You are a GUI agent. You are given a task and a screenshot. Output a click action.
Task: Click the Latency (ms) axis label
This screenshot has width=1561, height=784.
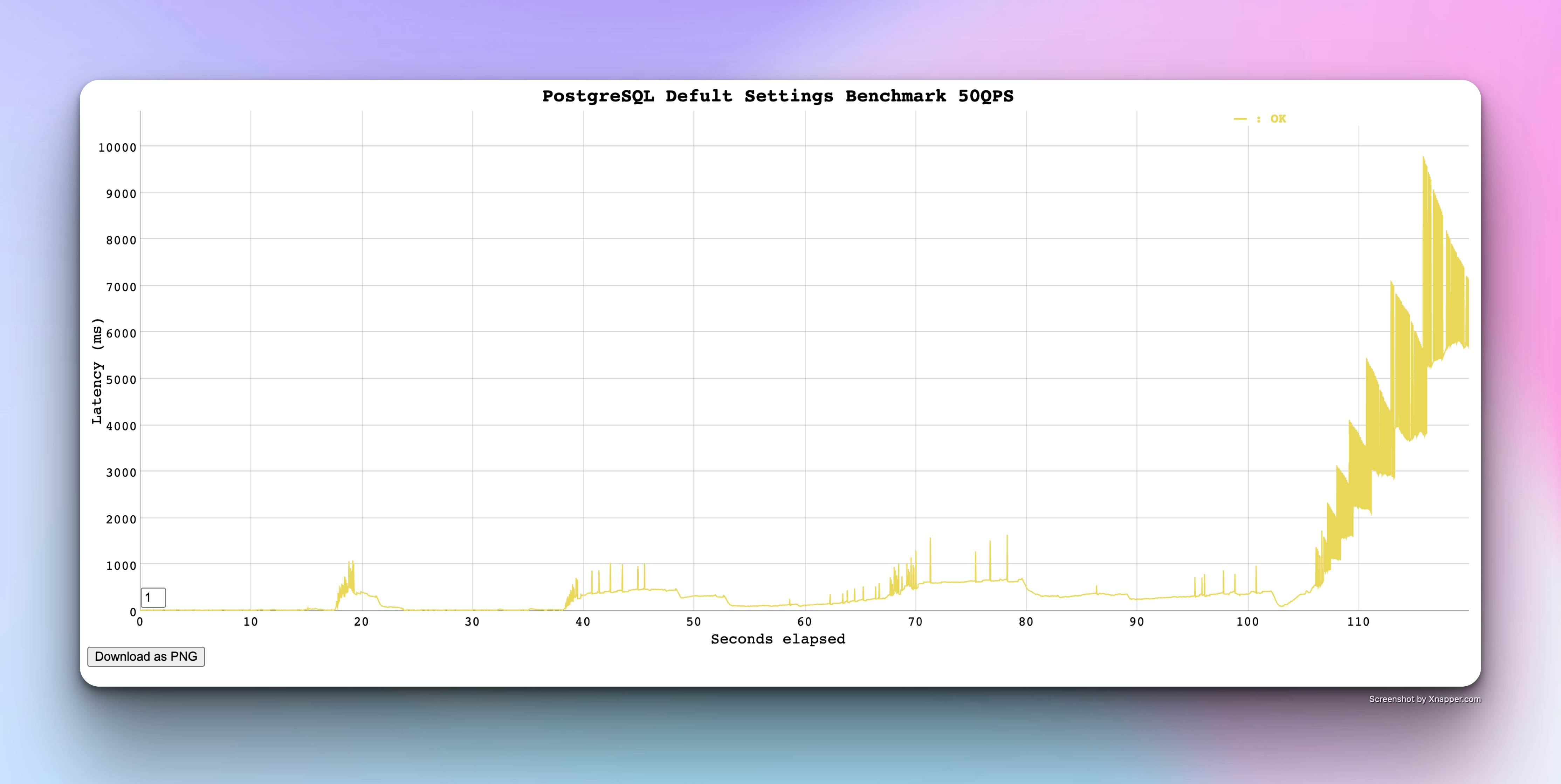[97, 371]
